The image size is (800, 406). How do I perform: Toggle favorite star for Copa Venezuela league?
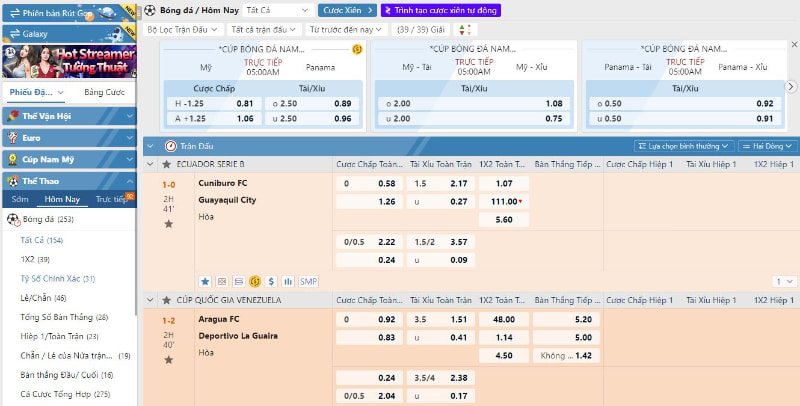click(x=166, y=300)
